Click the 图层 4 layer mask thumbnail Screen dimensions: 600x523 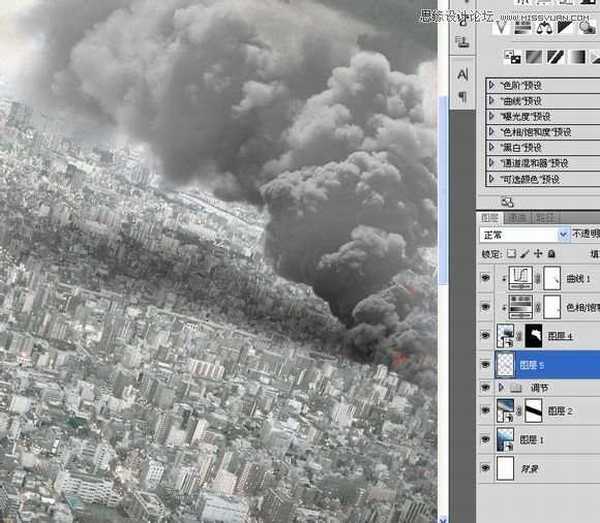click(533, 336)
